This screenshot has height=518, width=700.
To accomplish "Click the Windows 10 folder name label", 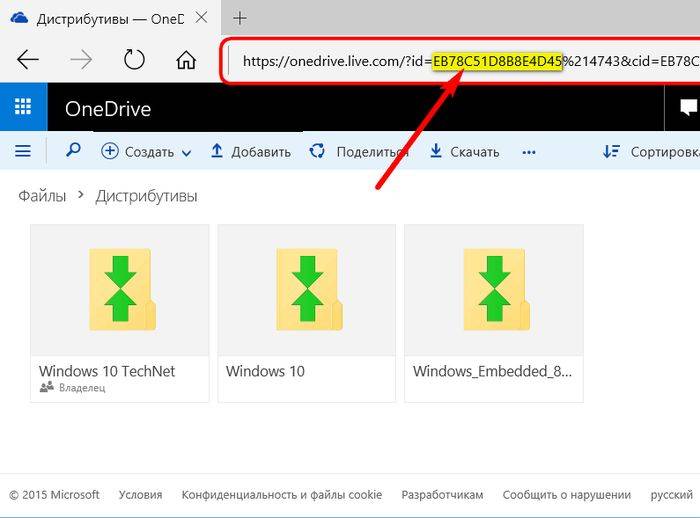I will coord(265,371).
